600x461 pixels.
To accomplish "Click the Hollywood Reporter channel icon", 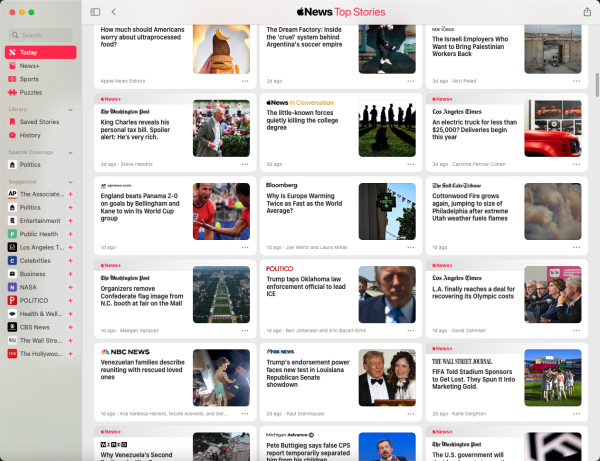I will point(12,354).
